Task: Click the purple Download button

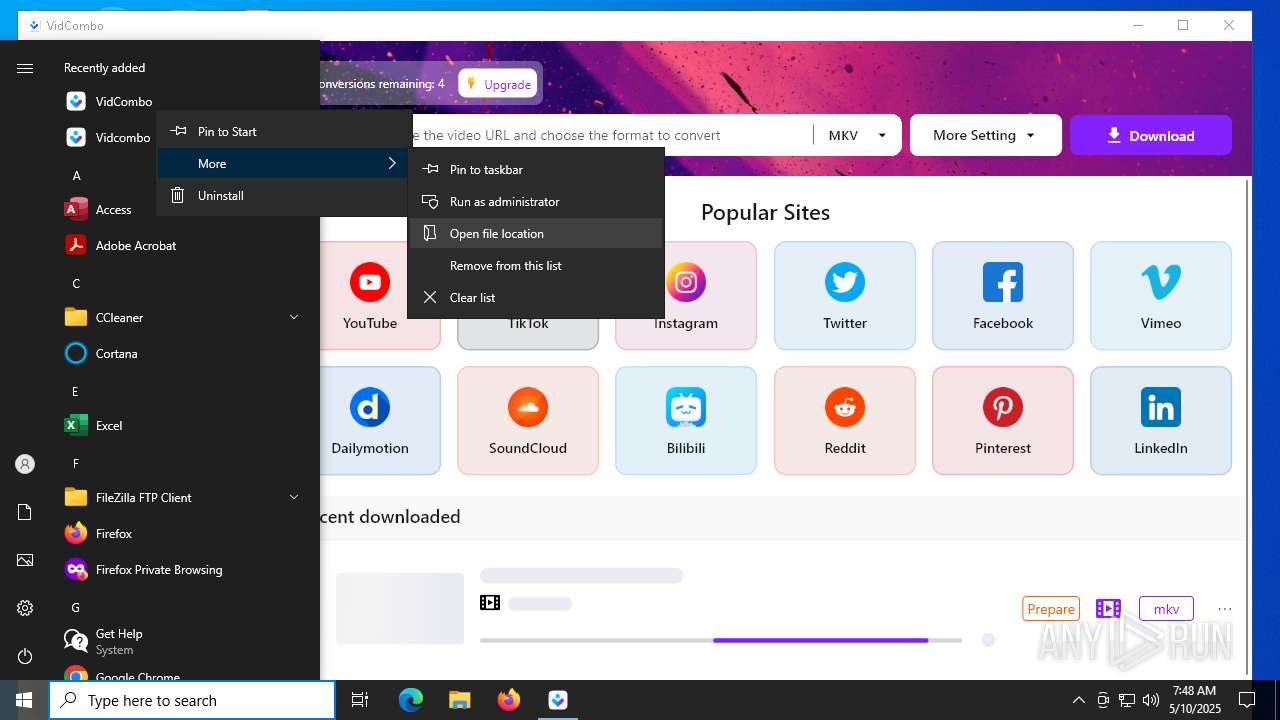Action: click(1151, 135)
